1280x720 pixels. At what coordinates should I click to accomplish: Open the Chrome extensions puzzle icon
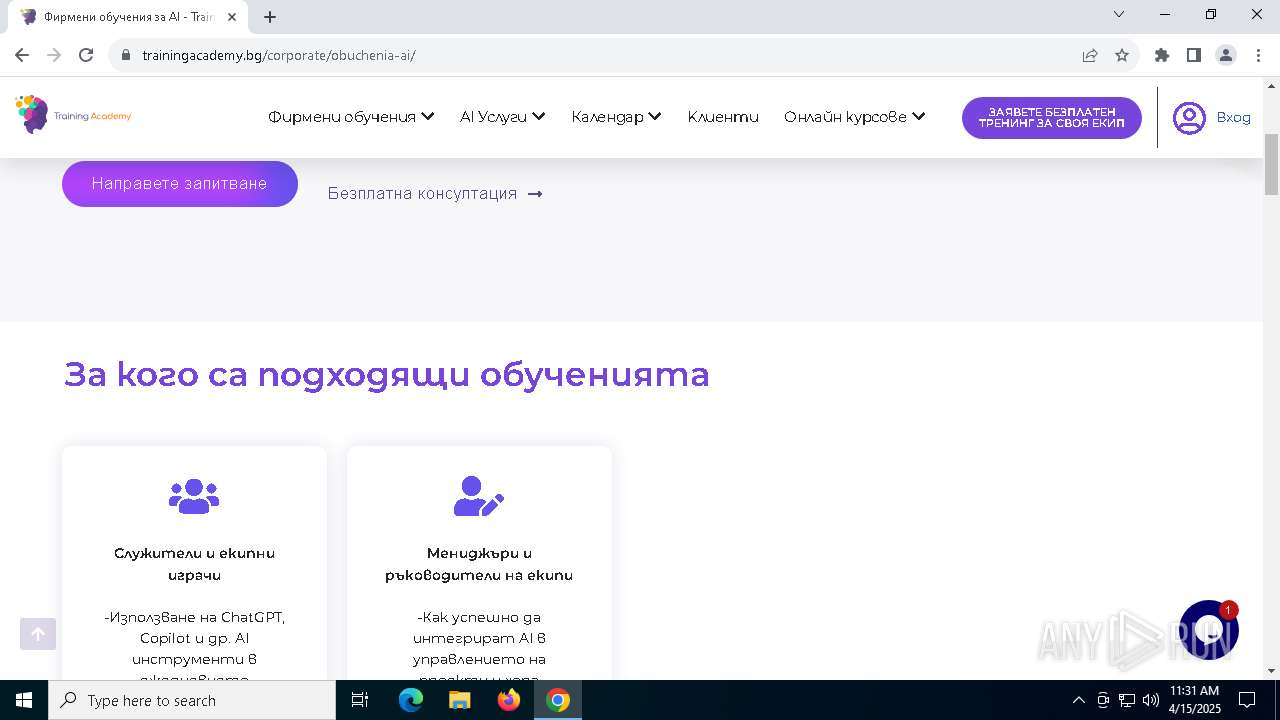1162,55
